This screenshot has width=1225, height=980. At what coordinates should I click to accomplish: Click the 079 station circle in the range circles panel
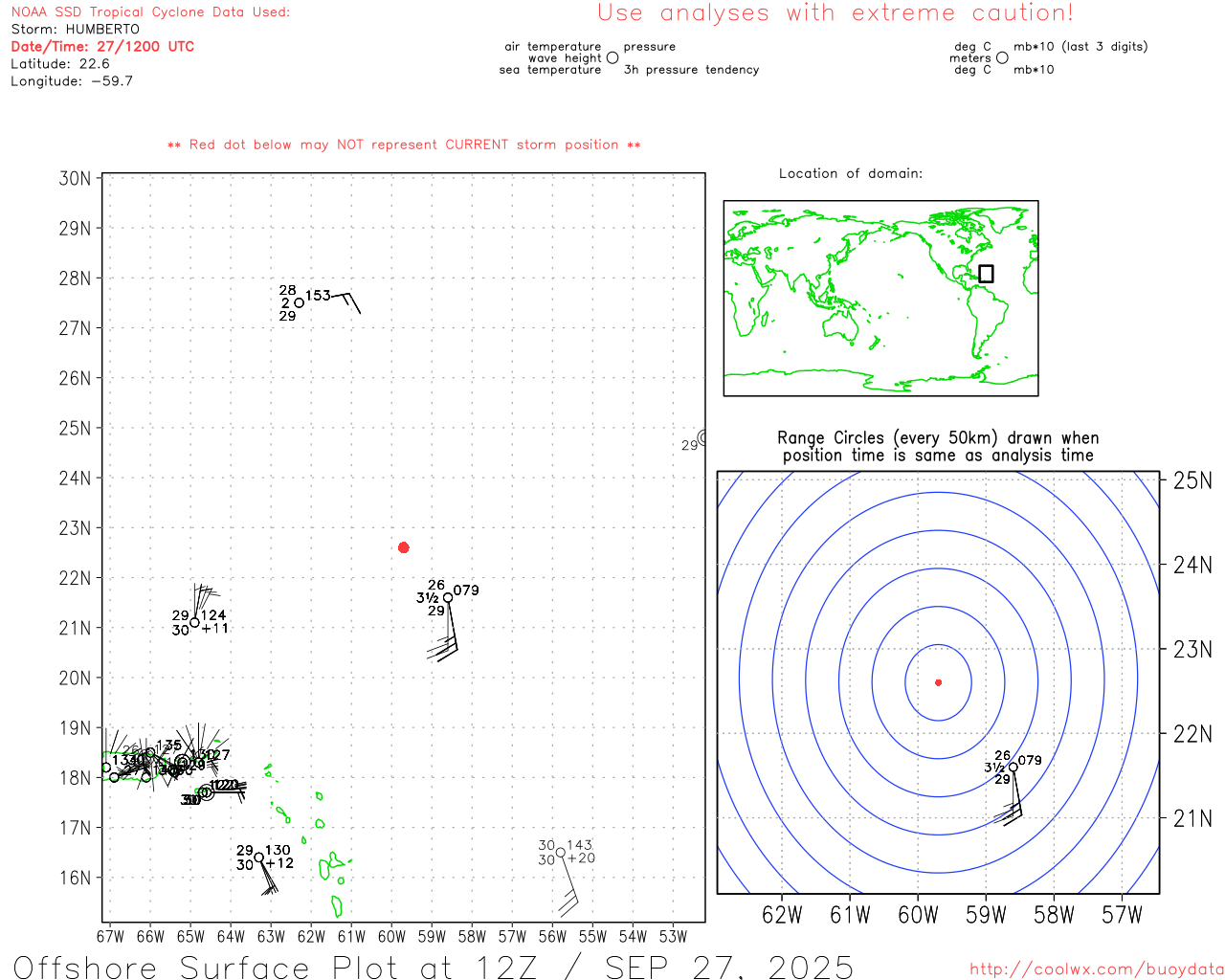pos(1013,768)
